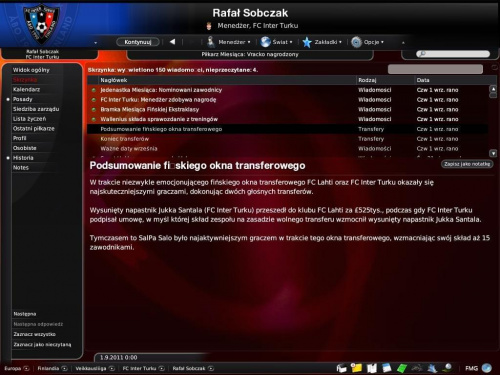The width and height of the screenshot is (500, 375).
Task: Open the Menedżer dropdown menu
Action: coord(234,42)
